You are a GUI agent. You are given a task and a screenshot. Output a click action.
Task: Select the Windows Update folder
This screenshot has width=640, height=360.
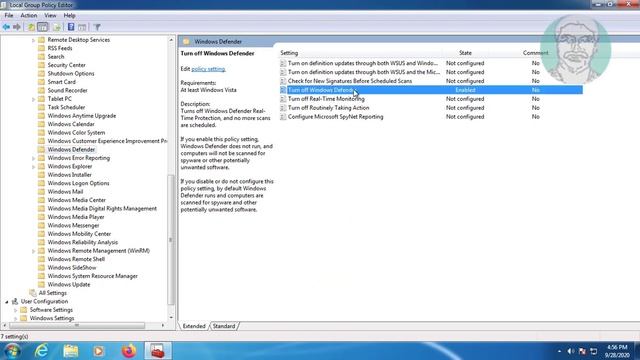coord(69,284)
